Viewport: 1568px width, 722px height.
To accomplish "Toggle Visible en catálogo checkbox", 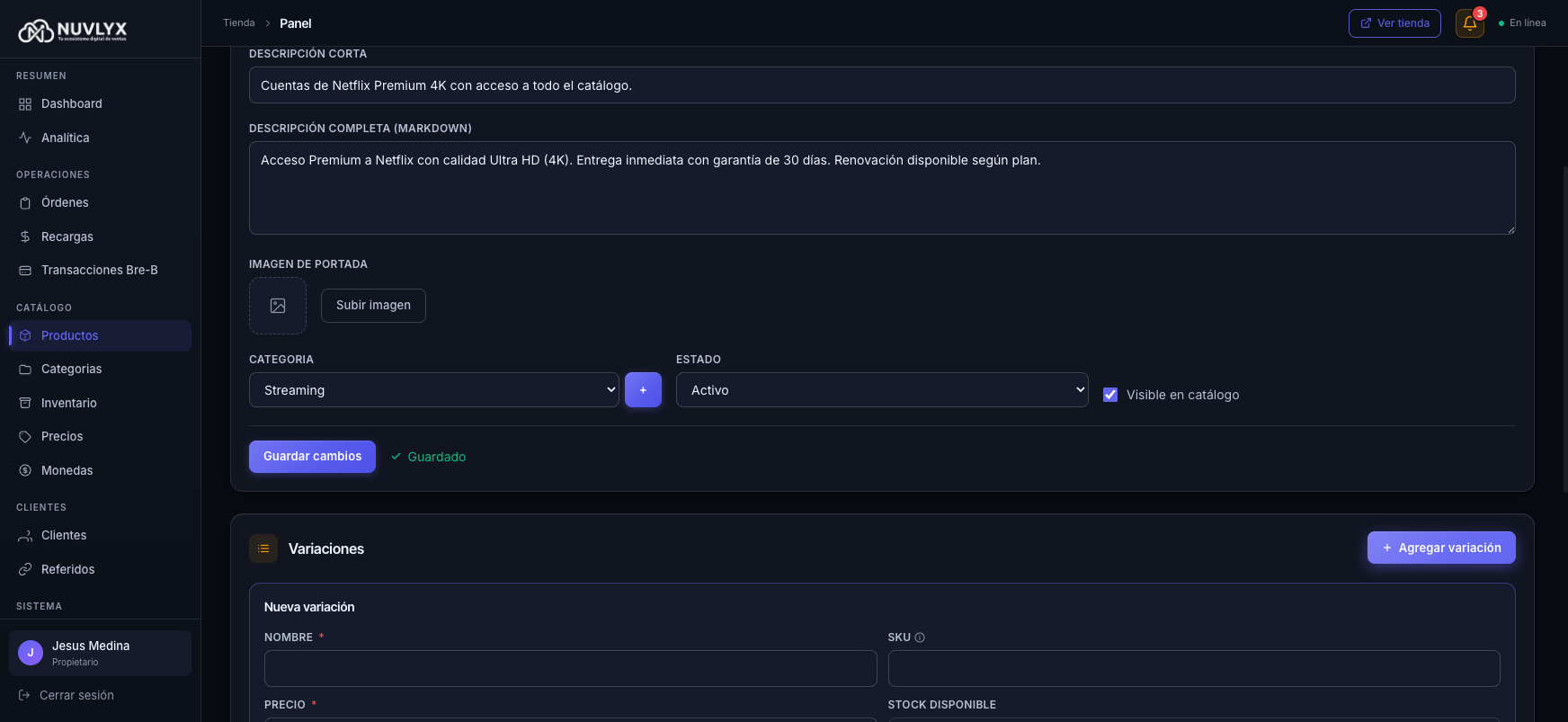I will click(x=1110, y=395).
